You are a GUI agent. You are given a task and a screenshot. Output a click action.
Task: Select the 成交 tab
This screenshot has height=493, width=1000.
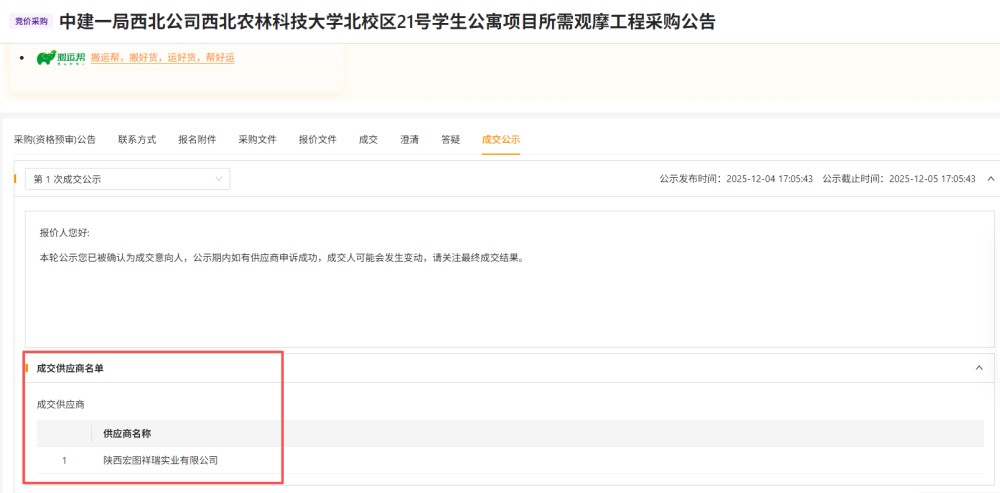point(369,140)
